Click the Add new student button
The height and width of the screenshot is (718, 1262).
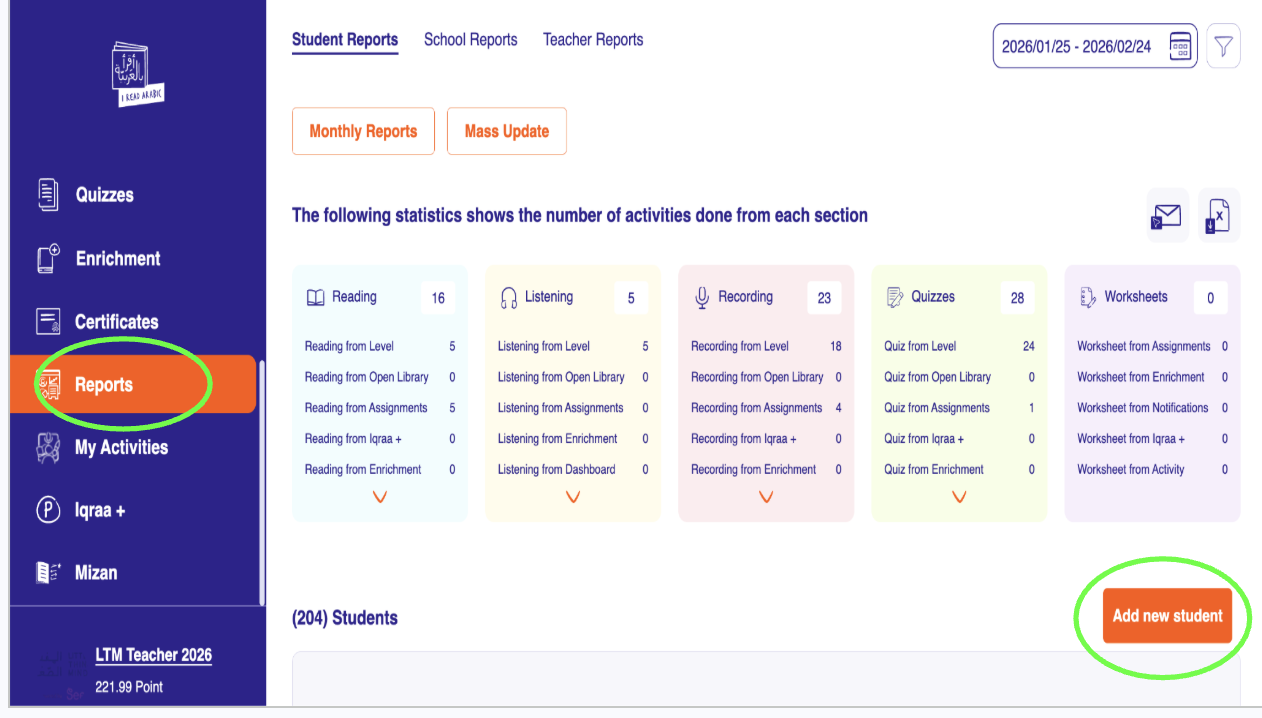(1167, 616)
